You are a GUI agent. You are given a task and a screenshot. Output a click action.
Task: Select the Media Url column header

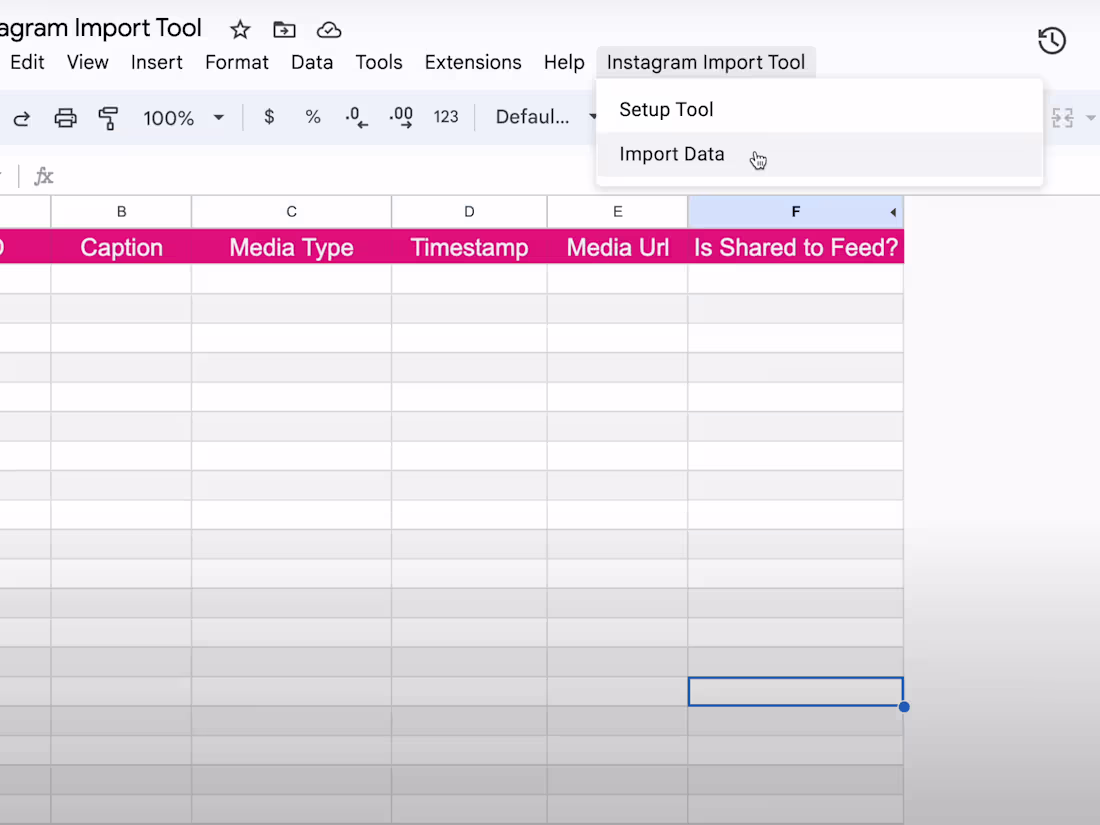[x=617, y=247]
